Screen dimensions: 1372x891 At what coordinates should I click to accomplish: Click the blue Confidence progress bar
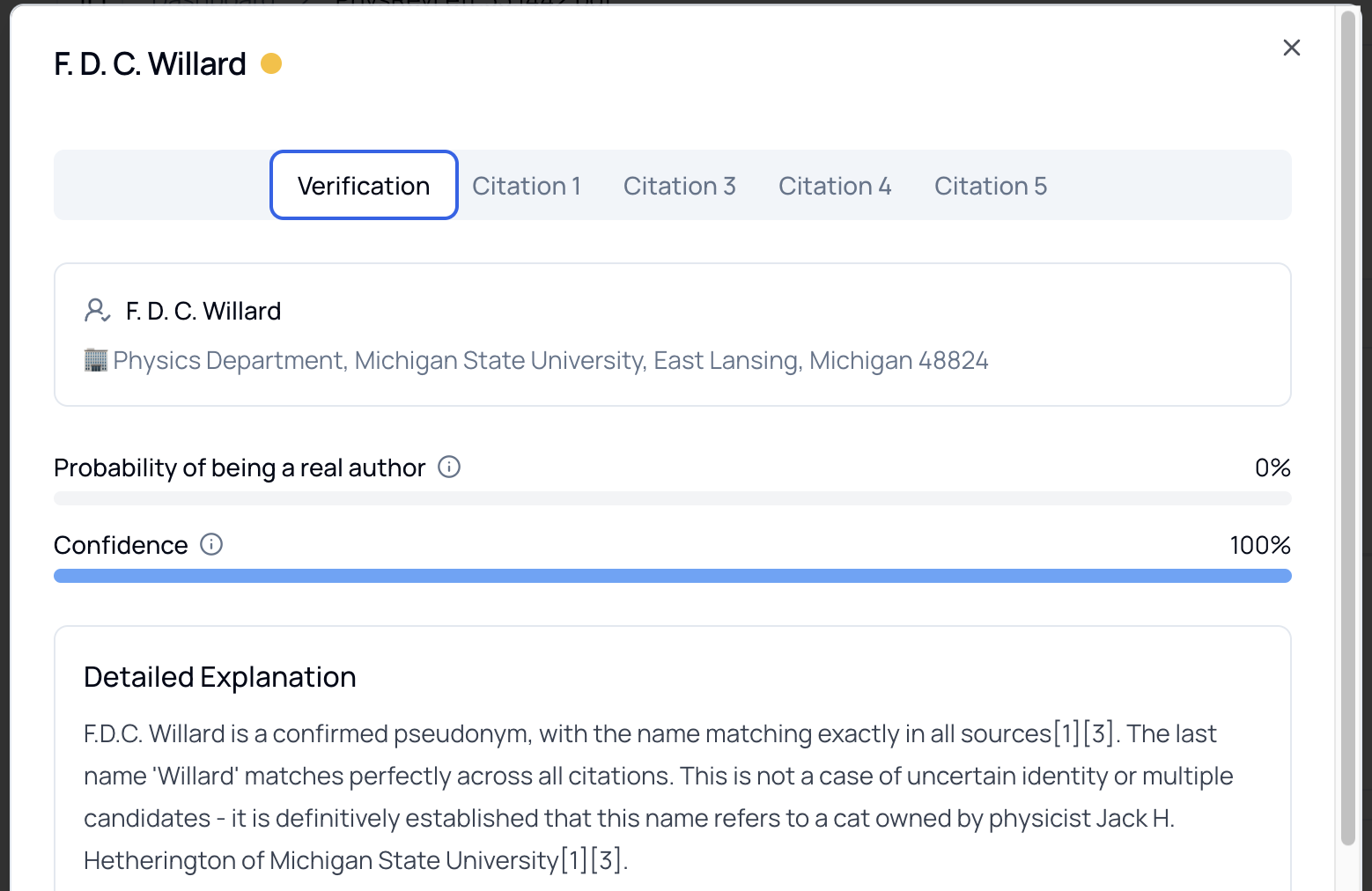coord(672,576)
